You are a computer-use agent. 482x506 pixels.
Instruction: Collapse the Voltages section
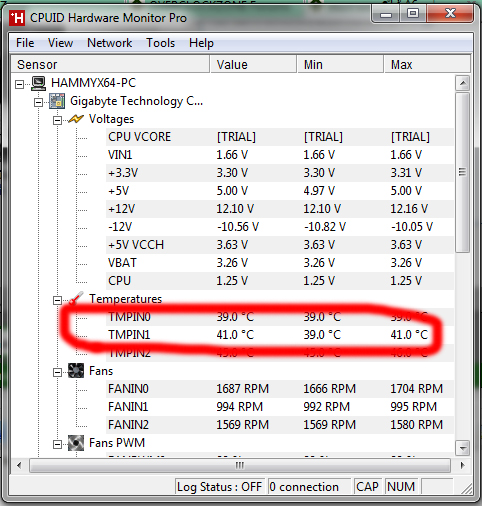click(x=57, y=120)
